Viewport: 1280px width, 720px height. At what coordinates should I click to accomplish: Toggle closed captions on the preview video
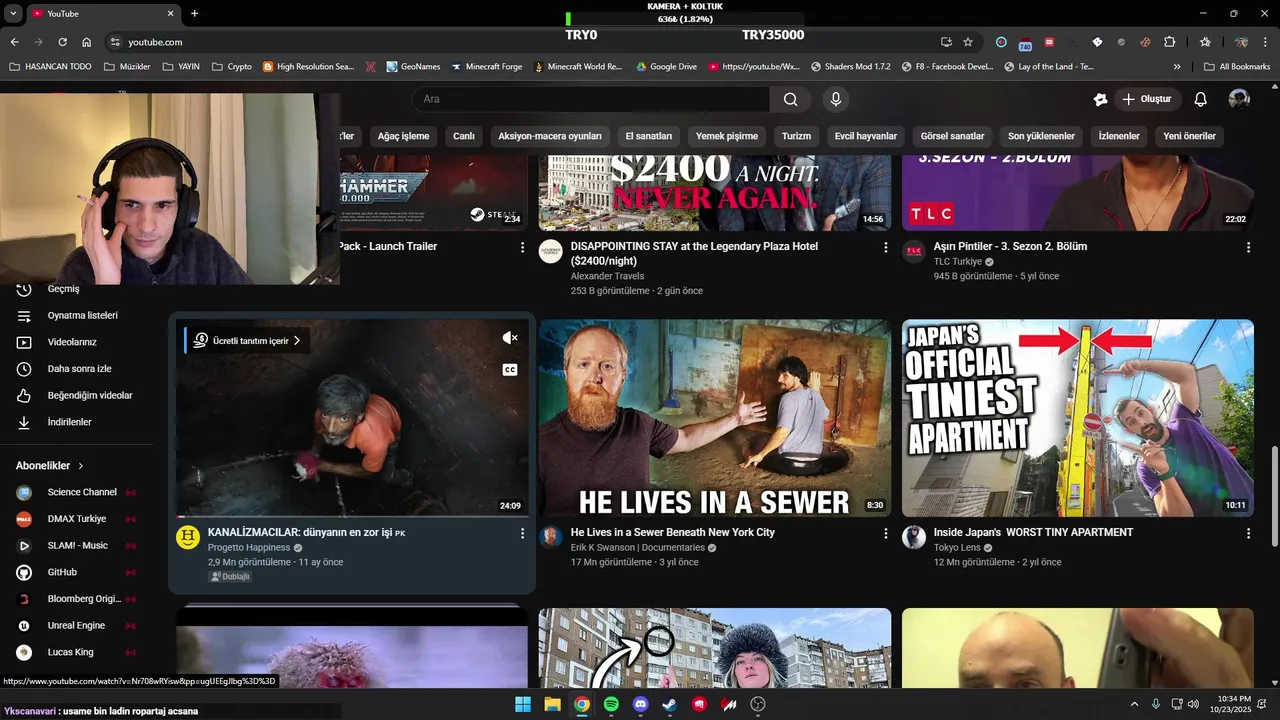[x=510, y=370]
